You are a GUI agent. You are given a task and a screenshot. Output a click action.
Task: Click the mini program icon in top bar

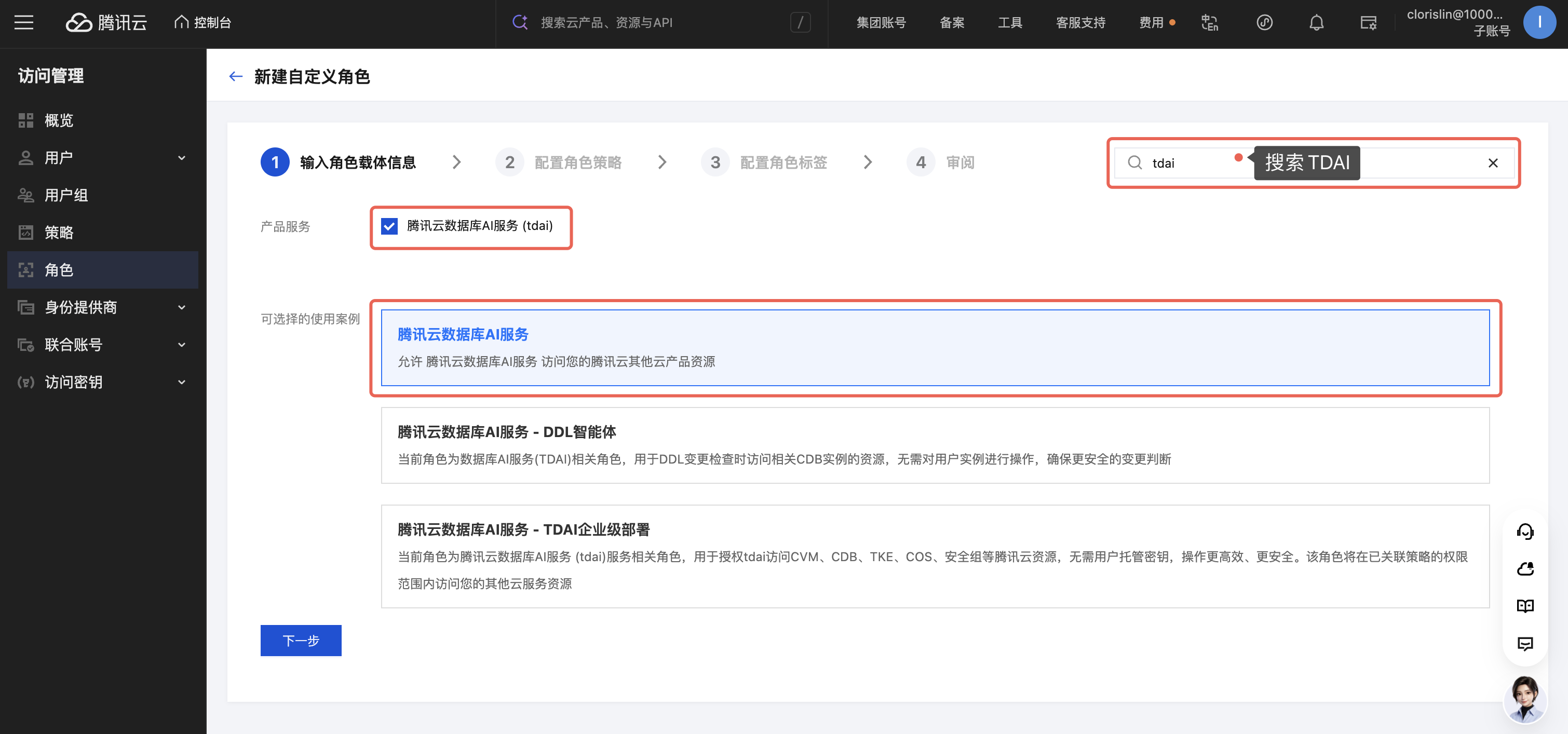[1265, 22]
